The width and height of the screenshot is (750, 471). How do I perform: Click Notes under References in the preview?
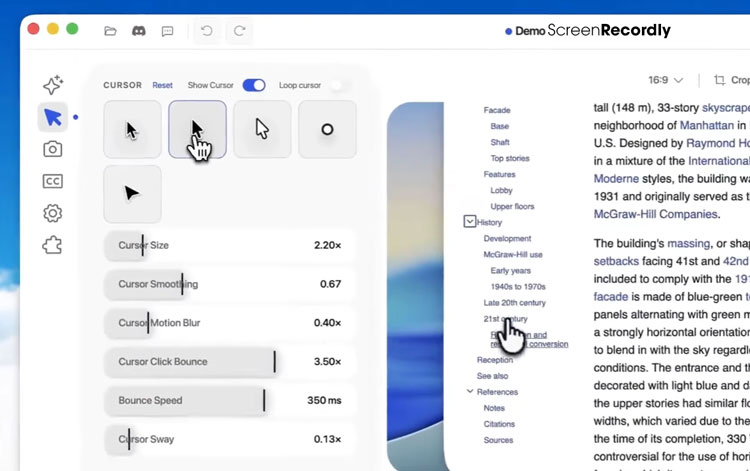click(x=494, y=408)
